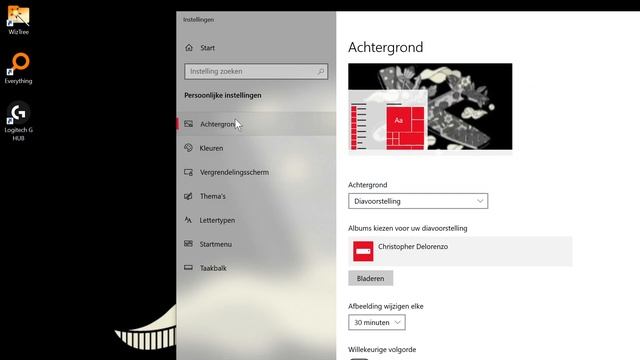The image size is (640, 360).
Task: Open the Thema's settings page
Action: [256, 196]
